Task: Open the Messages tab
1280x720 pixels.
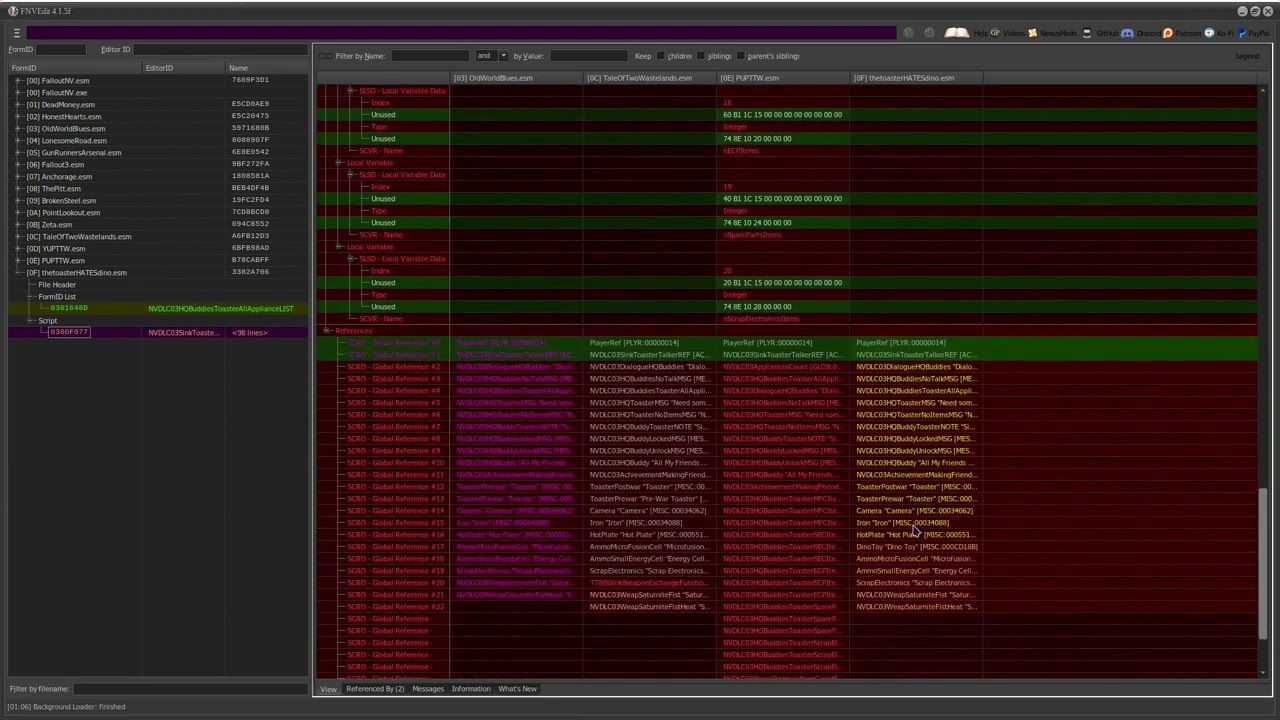Action: pos(428,689)
